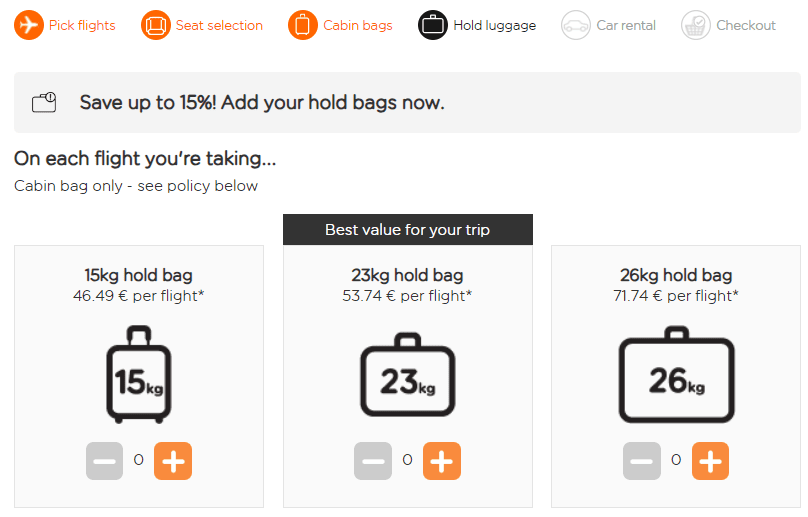Go to Pick flights step
The height and width of the screenshot is (517, 808).
[82, 25]
